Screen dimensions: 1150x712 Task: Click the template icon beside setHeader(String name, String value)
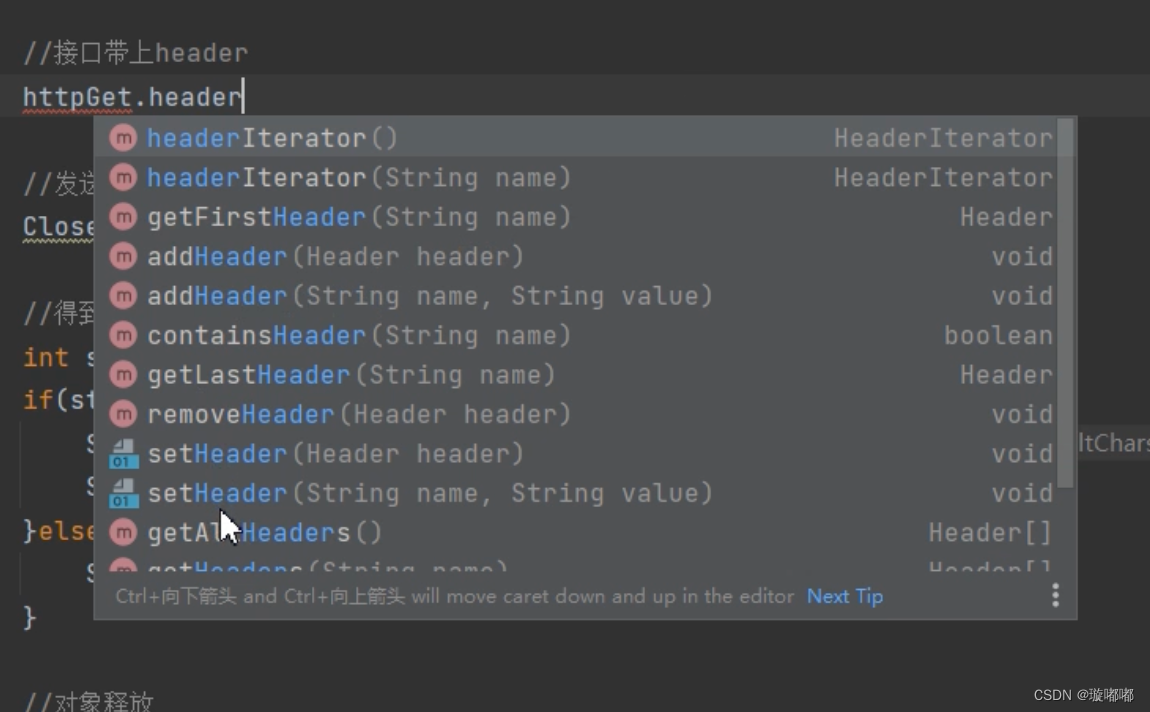click(122, 493)
